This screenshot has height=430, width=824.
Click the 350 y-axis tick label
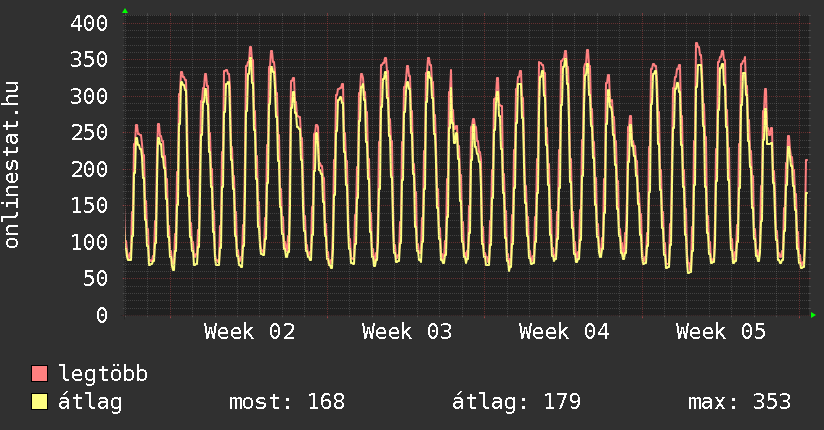click(90, 59)
